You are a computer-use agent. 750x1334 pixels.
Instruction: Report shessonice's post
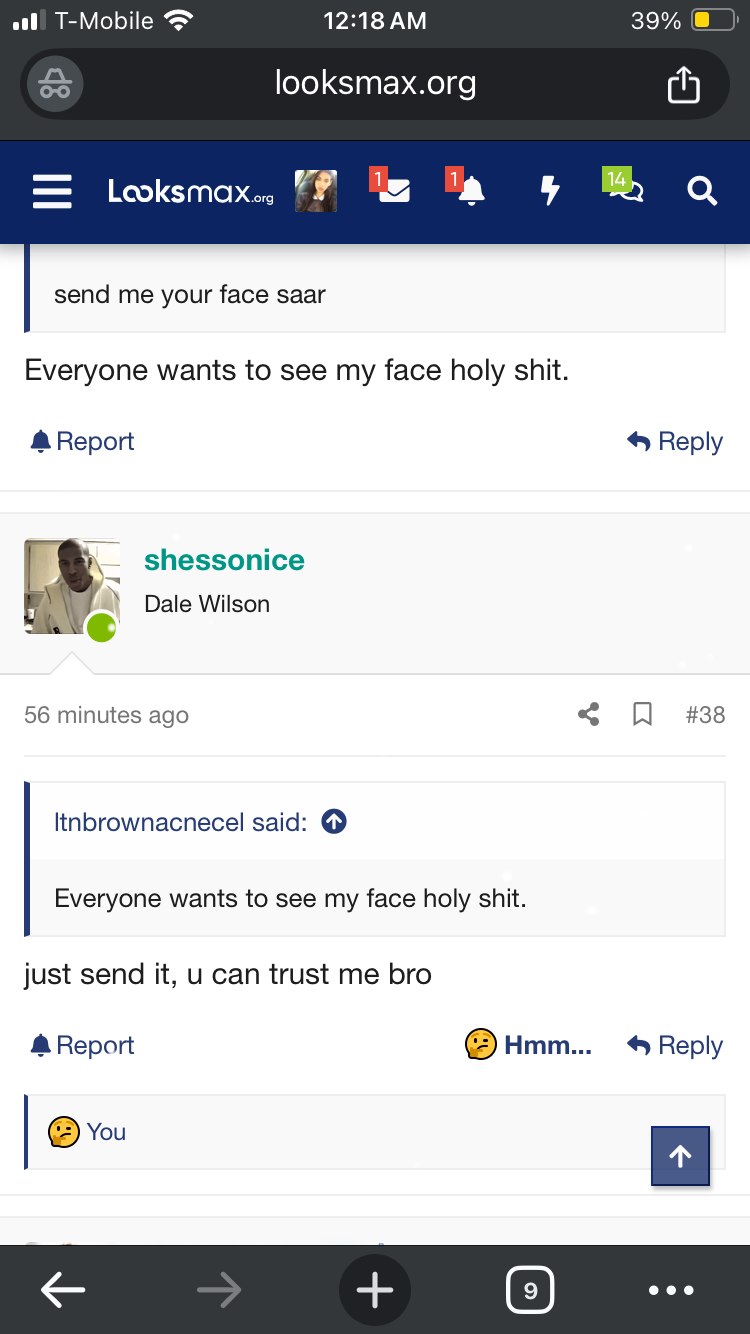(x=83, y=1046)
